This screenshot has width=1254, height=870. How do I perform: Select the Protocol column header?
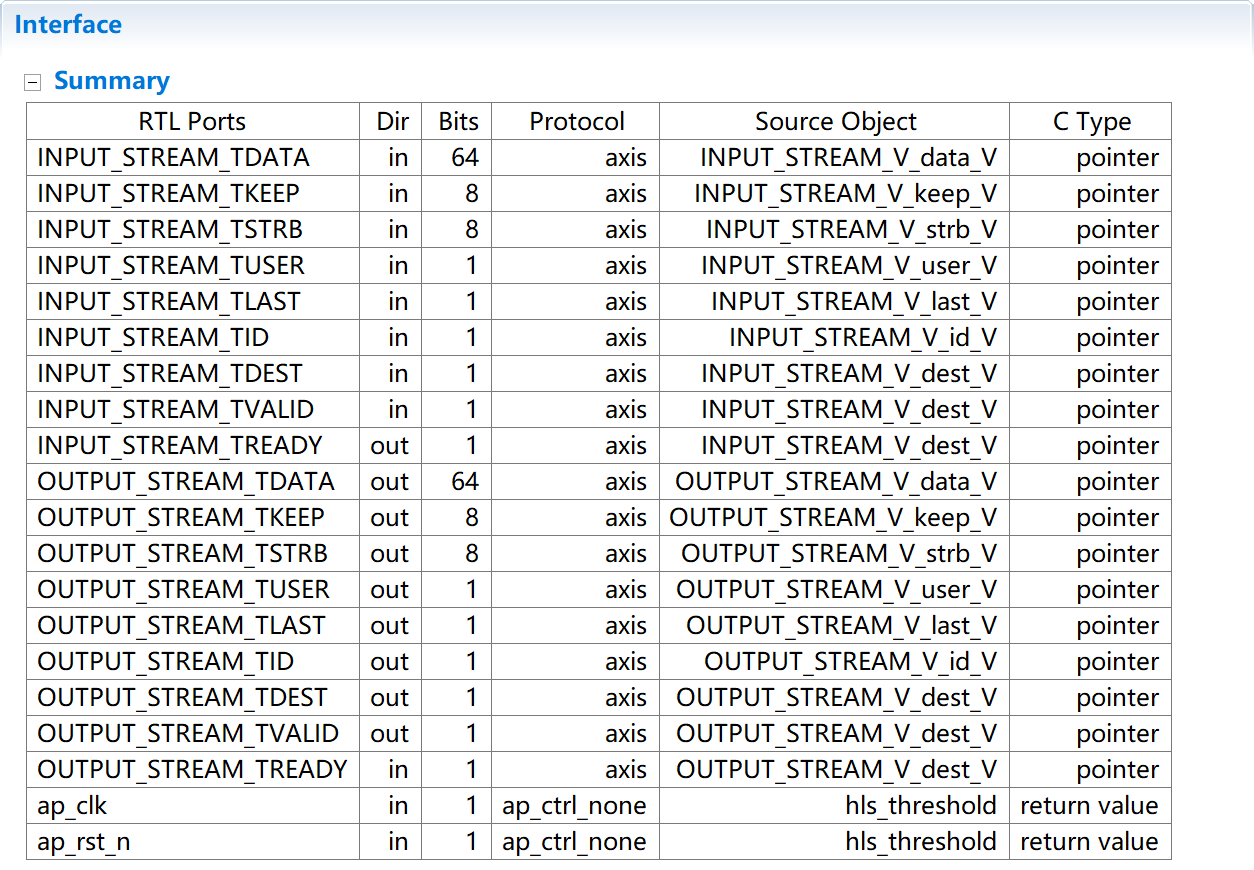click(576, 121)
